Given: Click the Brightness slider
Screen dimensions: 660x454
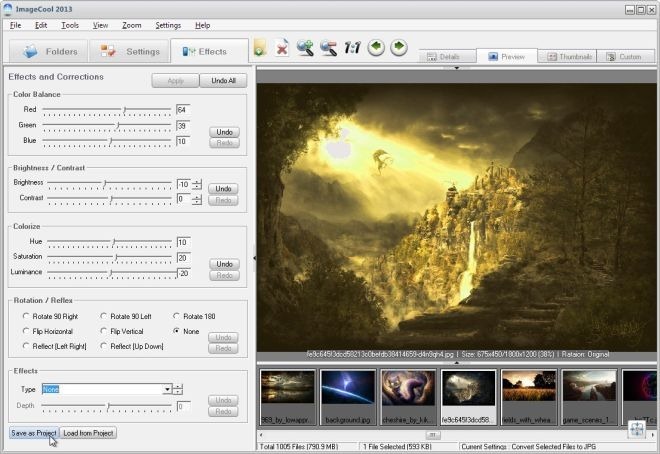Looking at the screenshot, I should 109,183.
